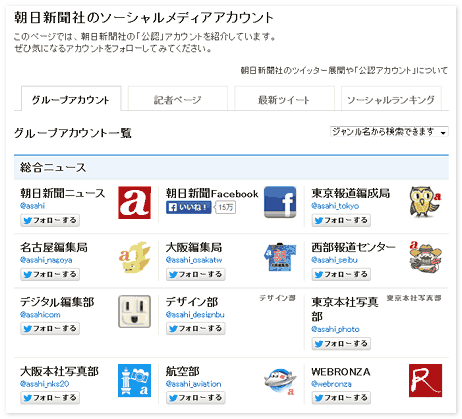Open the @asahi handle link
Image resolution: width=462 pixels, height=419 pixels.
pyautogui.click(x=32, y=206)
